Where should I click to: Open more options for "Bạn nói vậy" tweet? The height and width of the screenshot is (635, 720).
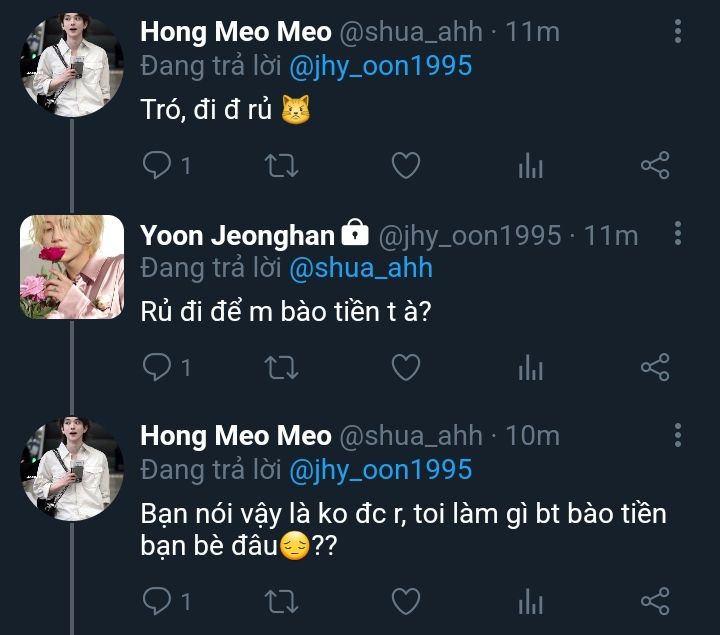pyautogui.click(x=678, y=435)
